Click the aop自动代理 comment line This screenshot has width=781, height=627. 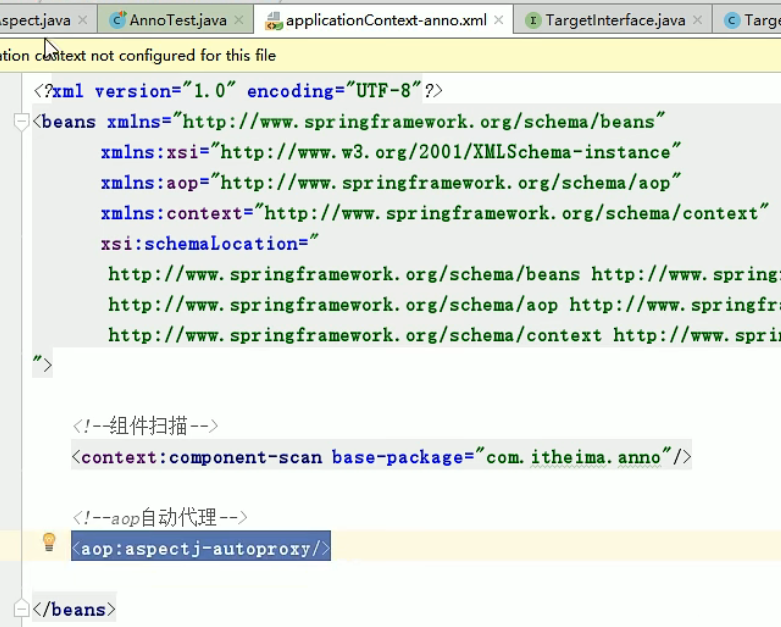point(159,518)
